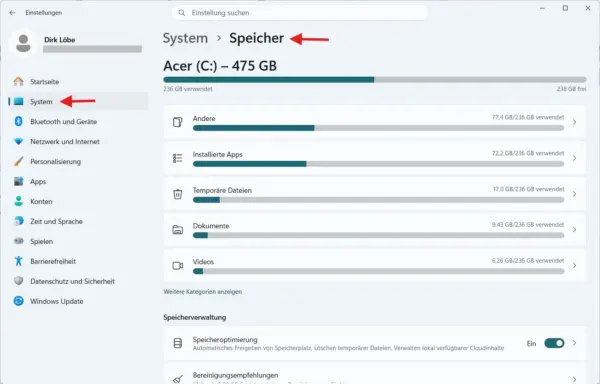Click the Acer (C:) – 475 GB heading
This screenshot has height=384, width=600.
(220, 66)
